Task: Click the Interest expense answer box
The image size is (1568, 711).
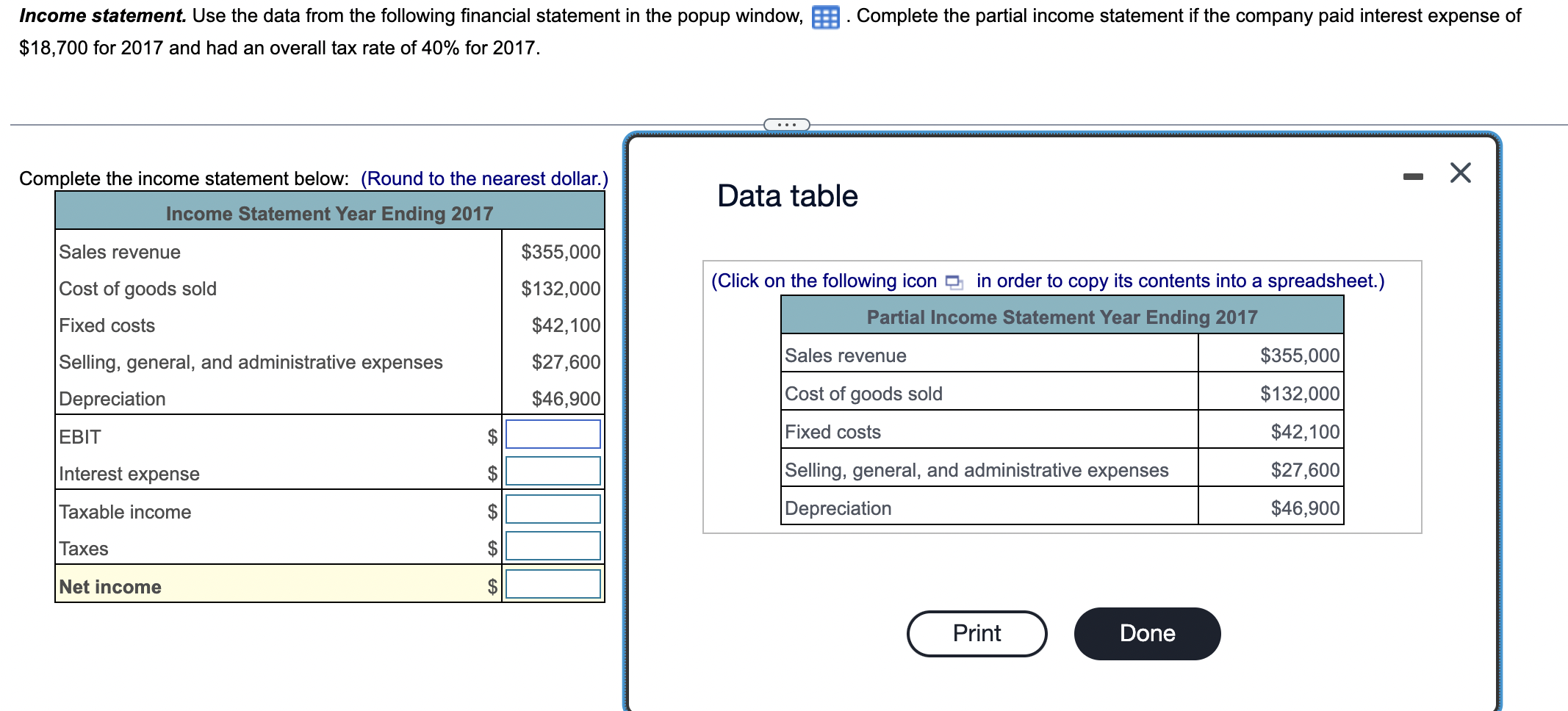Action: [x=551, y=472]
